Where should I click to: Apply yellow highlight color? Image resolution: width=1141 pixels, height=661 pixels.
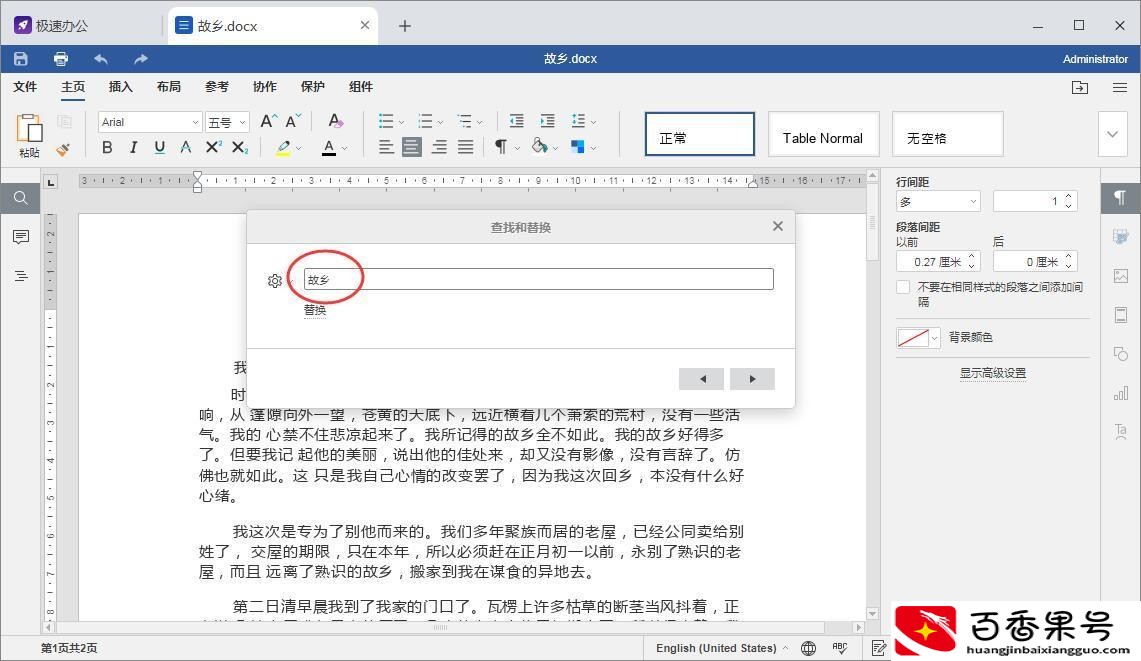coord(283,148)
